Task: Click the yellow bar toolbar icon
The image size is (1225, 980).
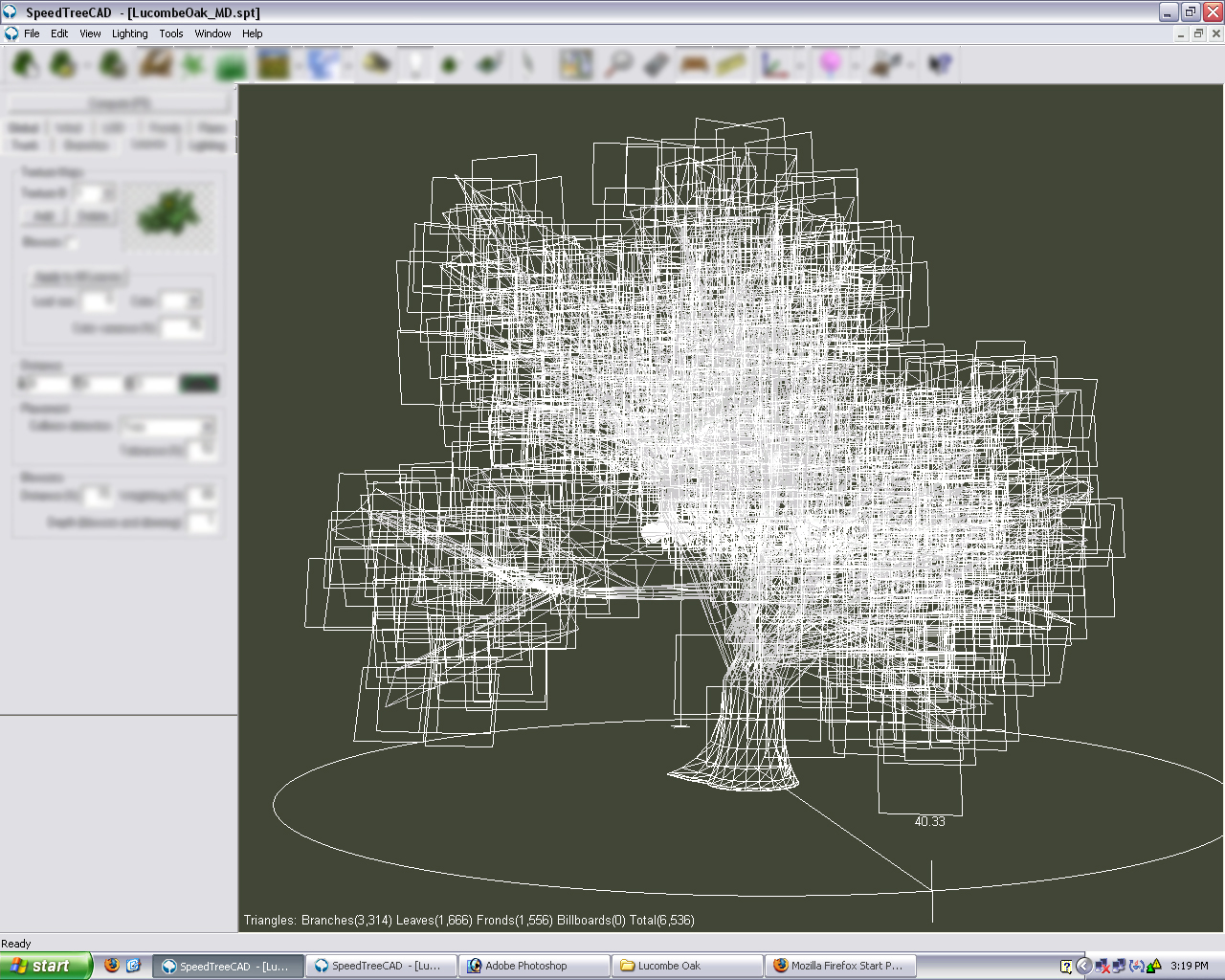Action: (731, 64)
